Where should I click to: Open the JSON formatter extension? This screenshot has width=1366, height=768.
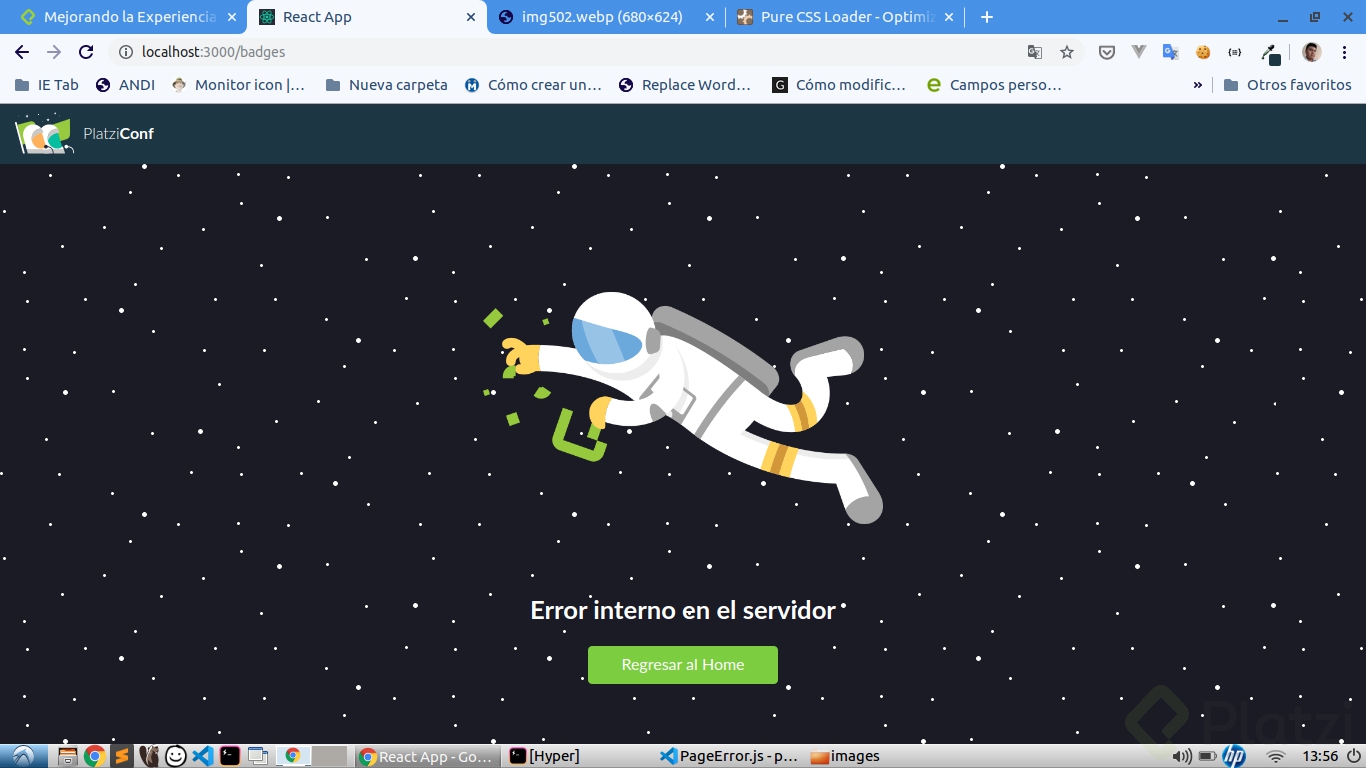pos(1235,51)
